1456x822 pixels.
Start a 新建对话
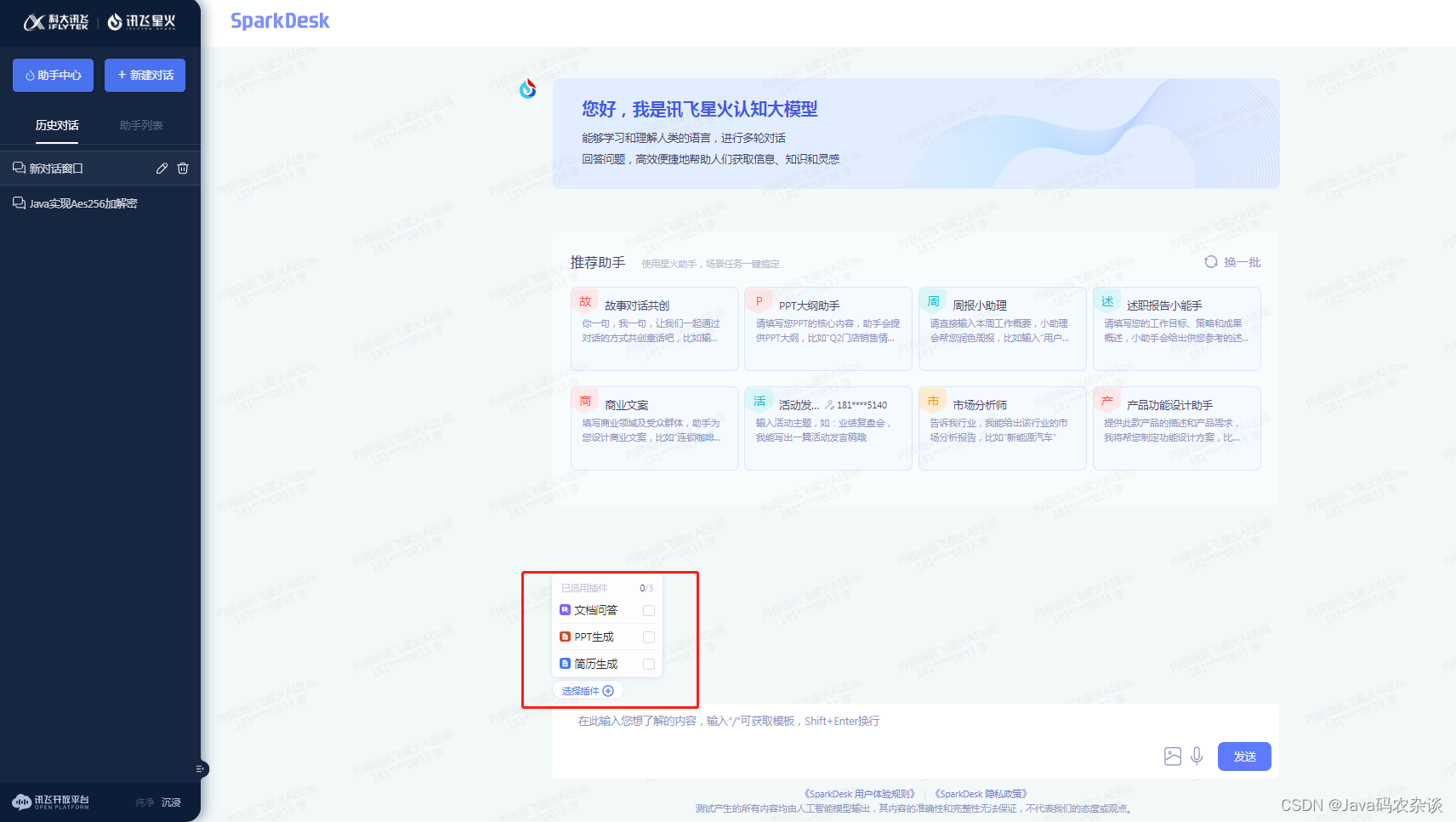pos(145,75)
